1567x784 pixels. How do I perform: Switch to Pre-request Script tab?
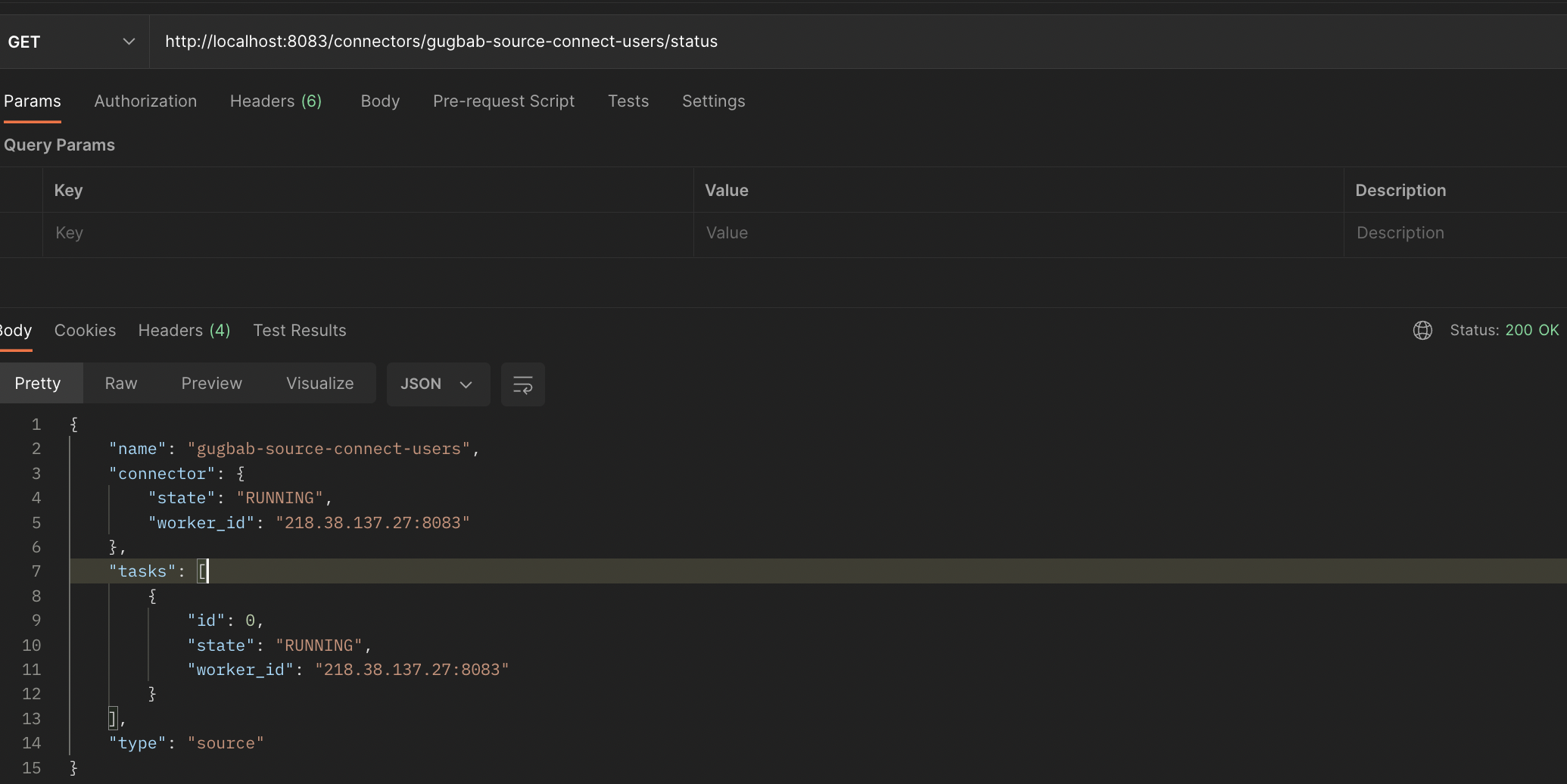pyautogui.click(x=503, y=101)
